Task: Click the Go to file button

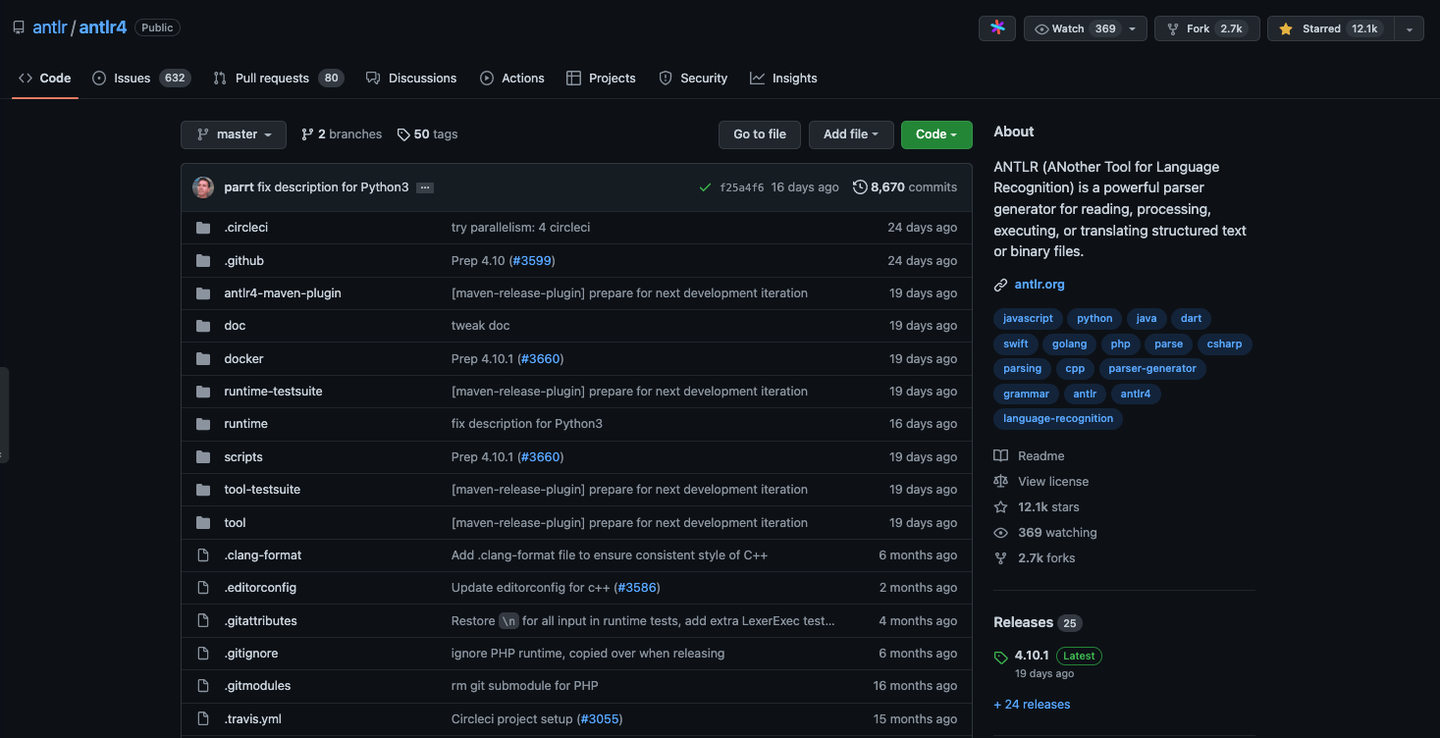Action: (759, 133)
